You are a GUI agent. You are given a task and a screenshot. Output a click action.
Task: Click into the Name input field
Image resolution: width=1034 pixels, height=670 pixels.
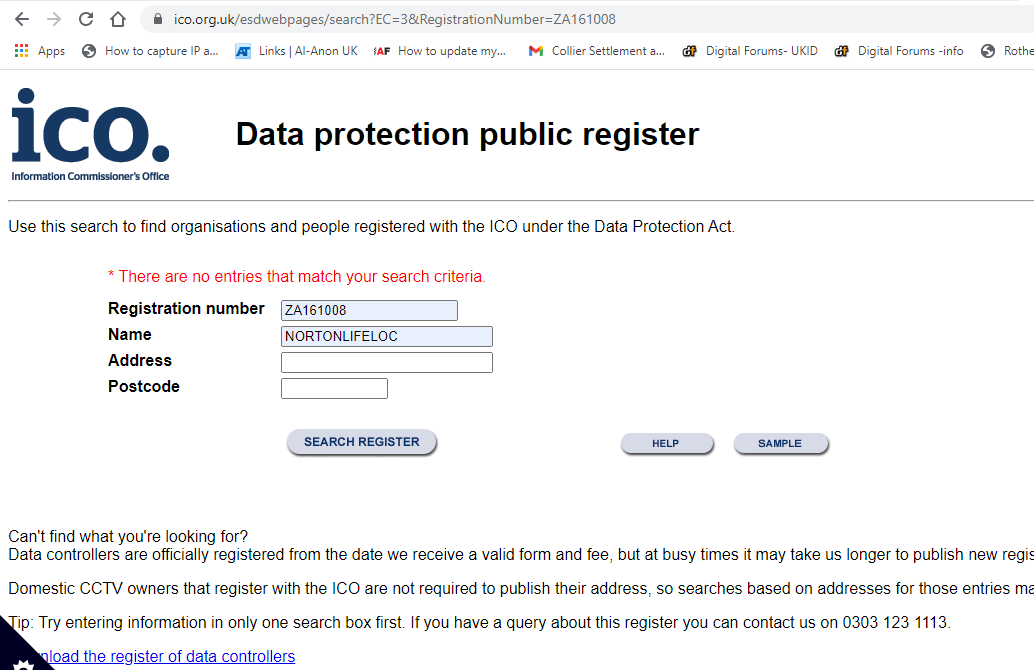click(x=386, y=336)
